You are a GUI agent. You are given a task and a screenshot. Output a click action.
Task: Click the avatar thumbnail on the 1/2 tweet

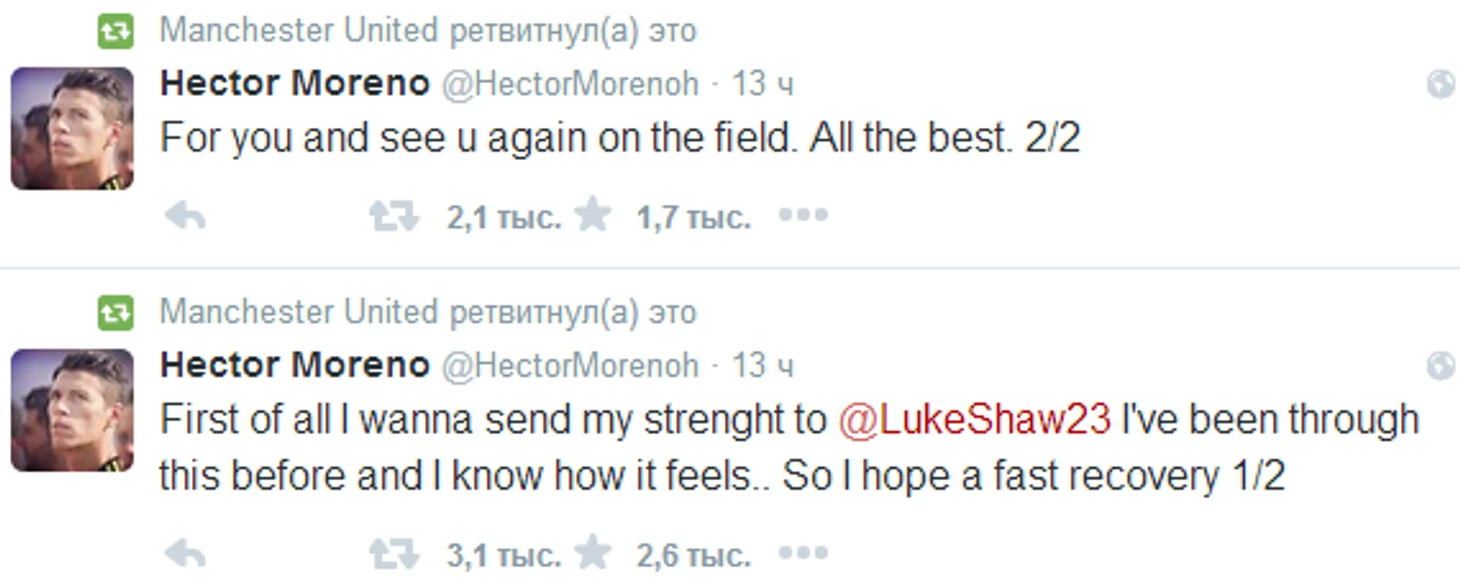click(x=72, y=410)
